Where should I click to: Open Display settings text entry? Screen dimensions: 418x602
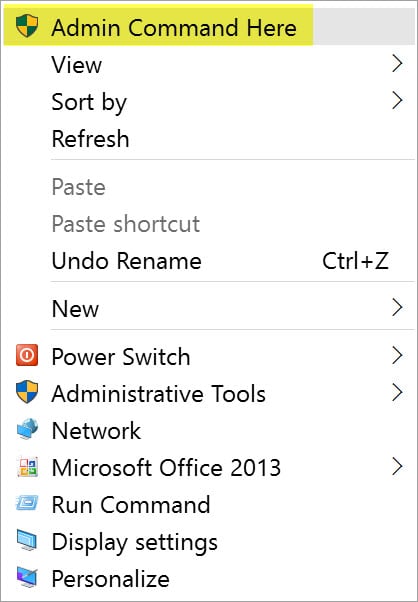135,542
